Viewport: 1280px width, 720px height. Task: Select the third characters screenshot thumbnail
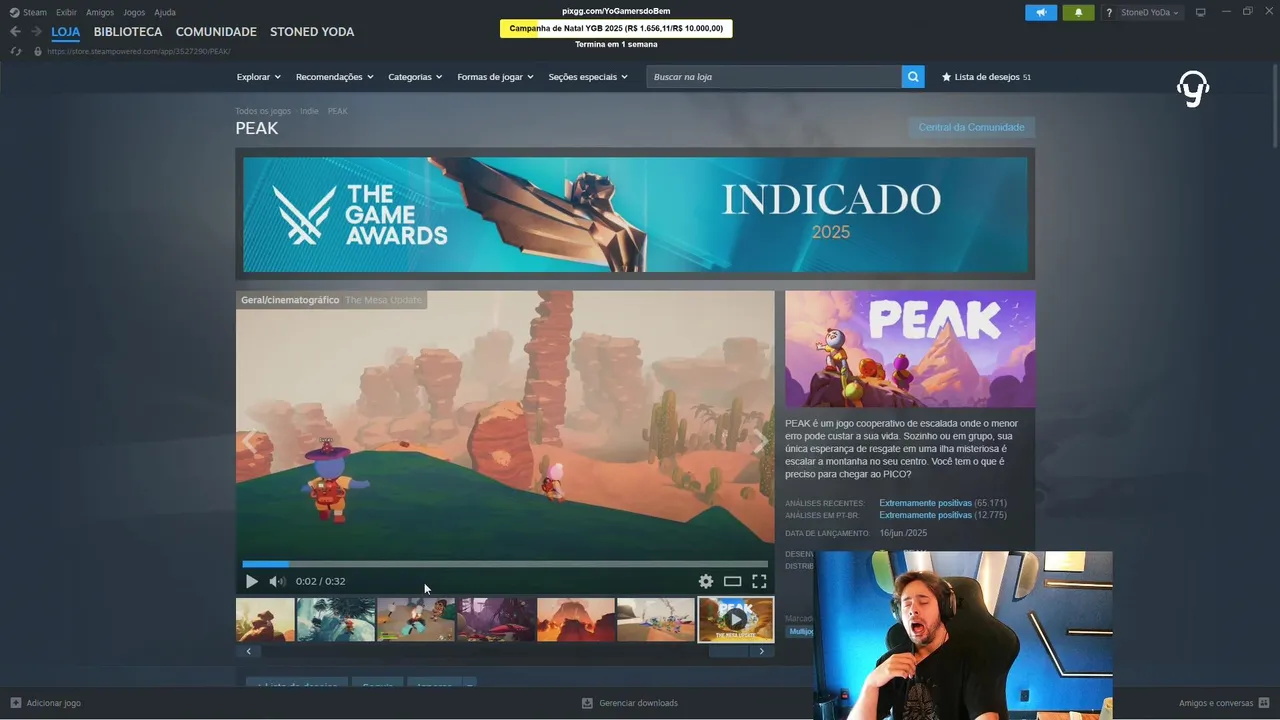[x=416, y=619]
